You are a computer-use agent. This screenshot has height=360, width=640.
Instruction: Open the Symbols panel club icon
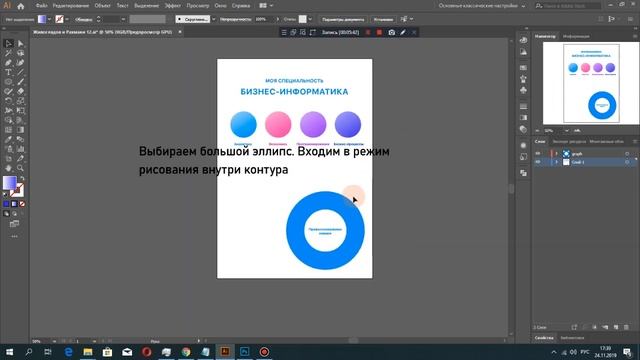point(524,90)
